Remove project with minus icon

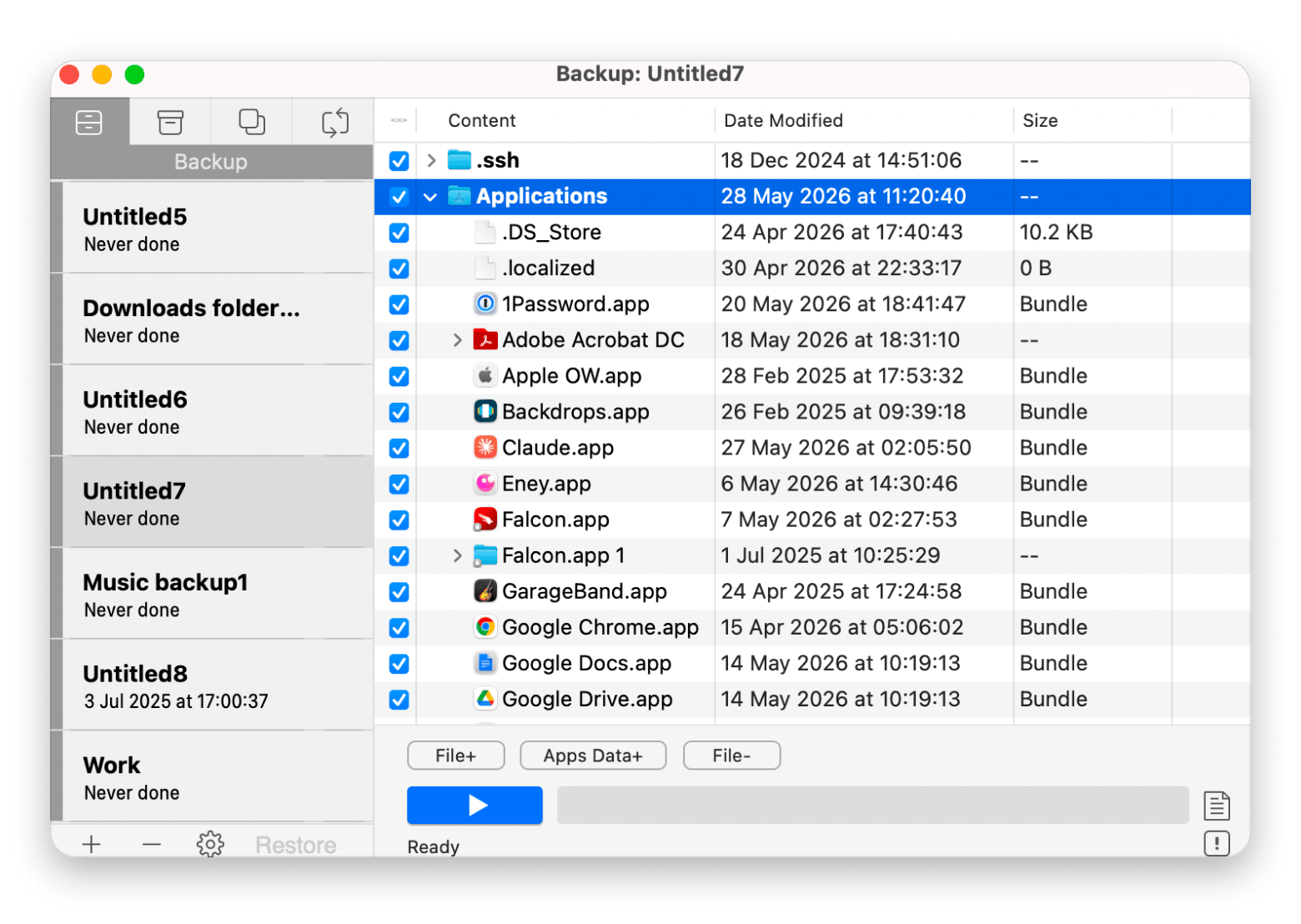(x=151, y=844)
